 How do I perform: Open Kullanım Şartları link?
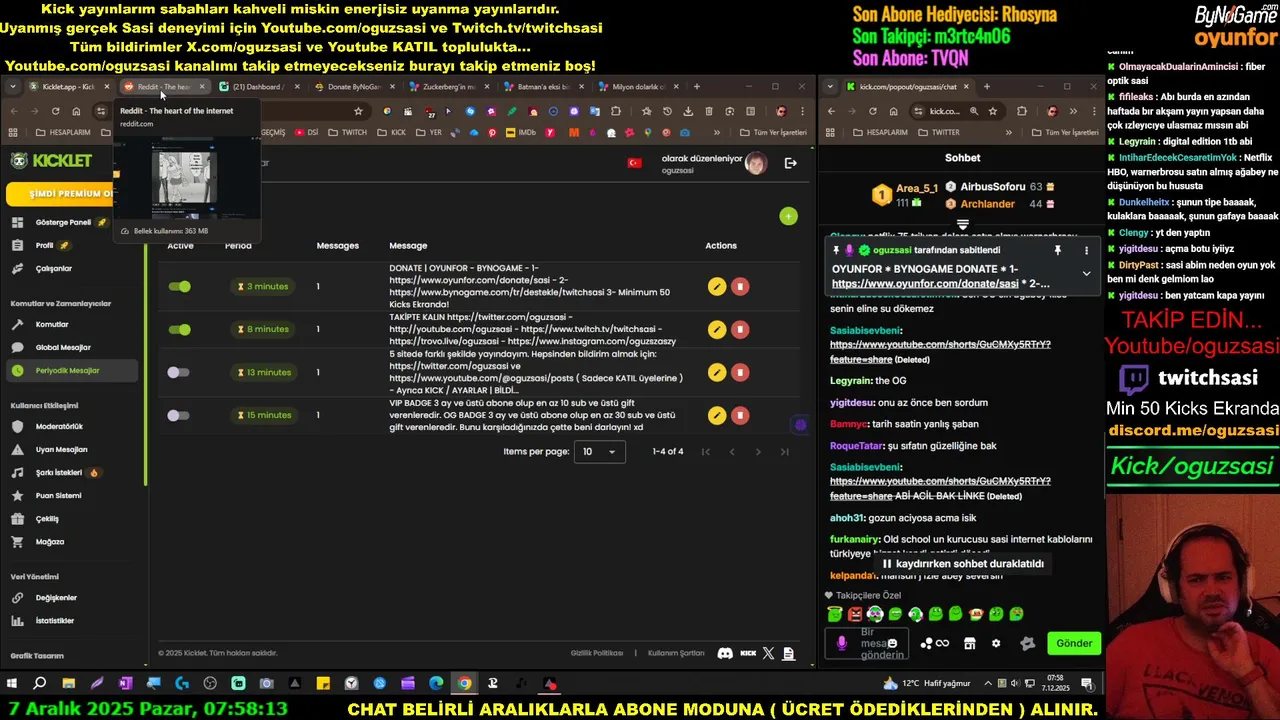[676, 653]
